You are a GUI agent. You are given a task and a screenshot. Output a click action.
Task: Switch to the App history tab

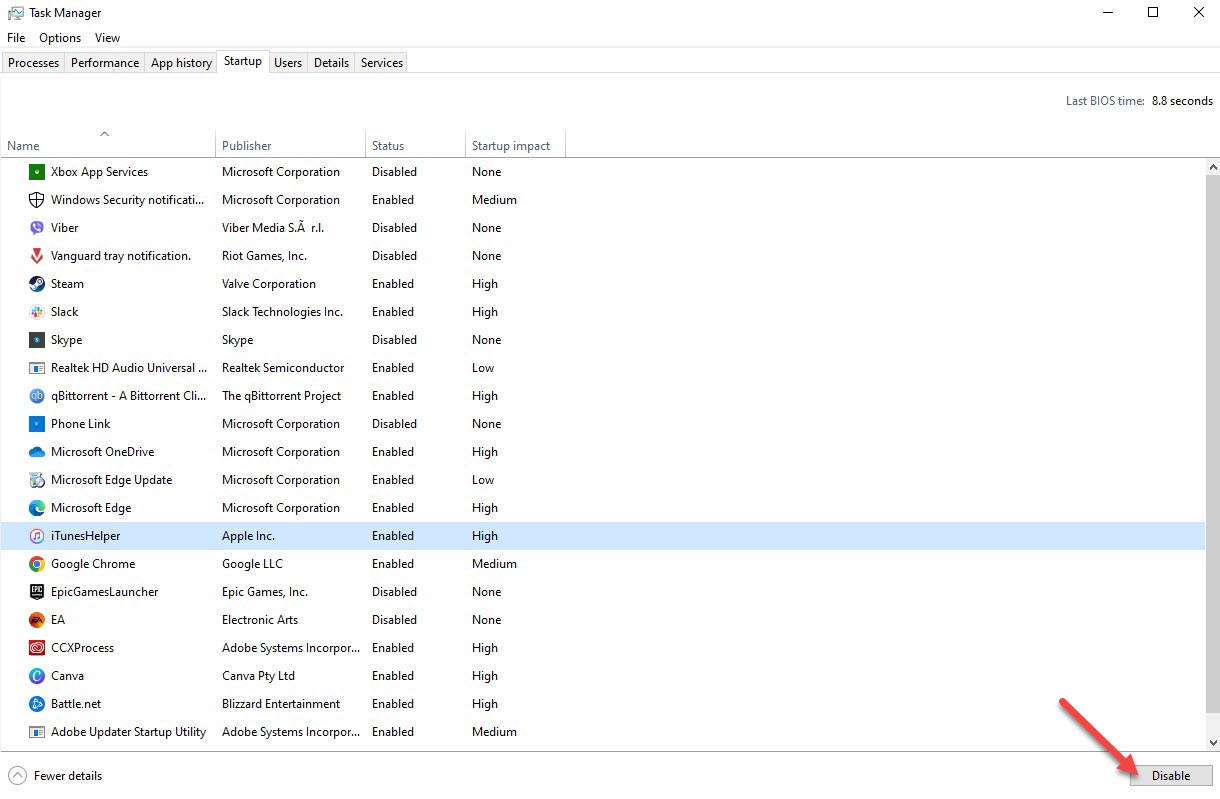[x=181, y=63]
